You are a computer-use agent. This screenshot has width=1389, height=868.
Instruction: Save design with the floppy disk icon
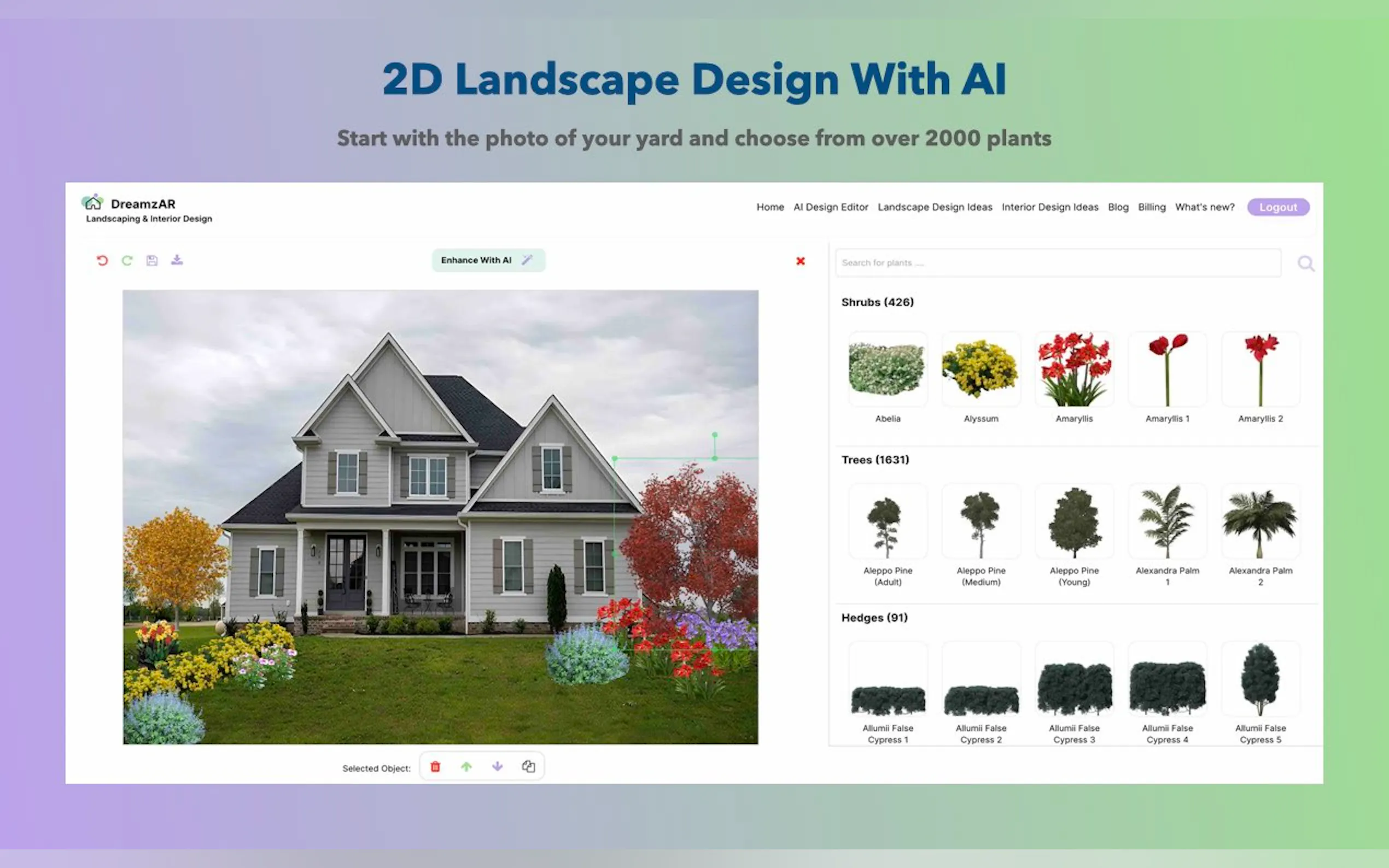coord(151,261)
